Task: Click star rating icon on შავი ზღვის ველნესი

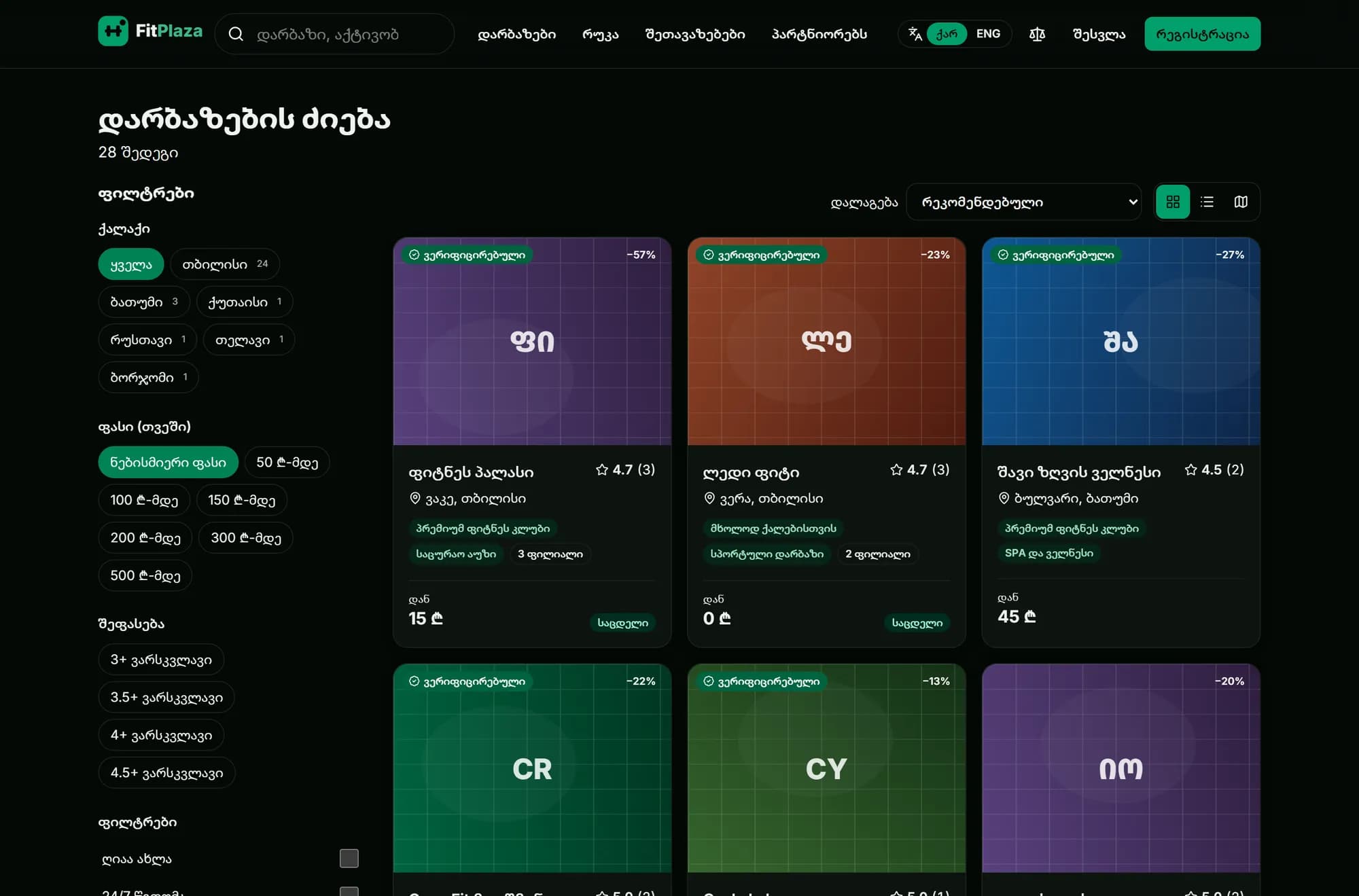Action: 1190,470
